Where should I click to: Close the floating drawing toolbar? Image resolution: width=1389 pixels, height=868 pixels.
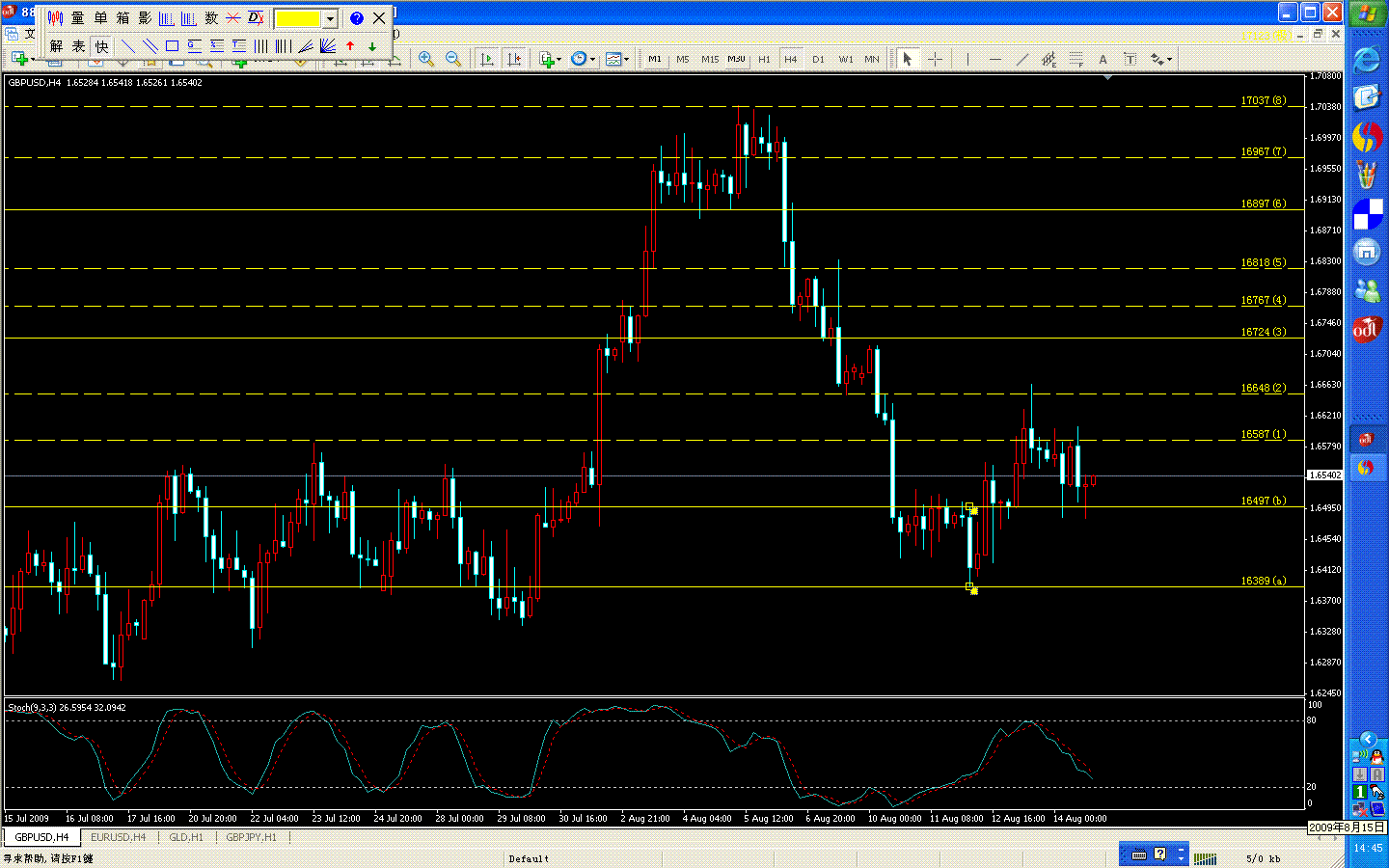tap(379, 18)
